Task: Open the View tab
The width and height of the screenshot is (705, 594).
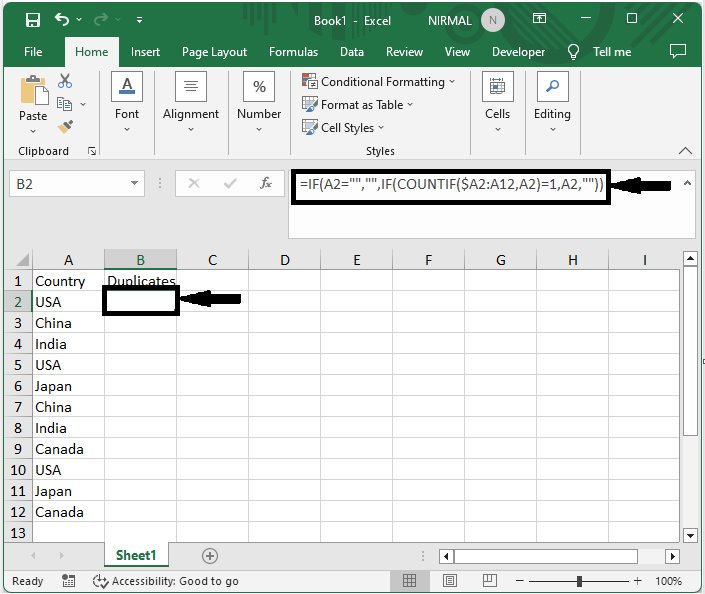Action: pyautogui.click(x=457, y=52)
